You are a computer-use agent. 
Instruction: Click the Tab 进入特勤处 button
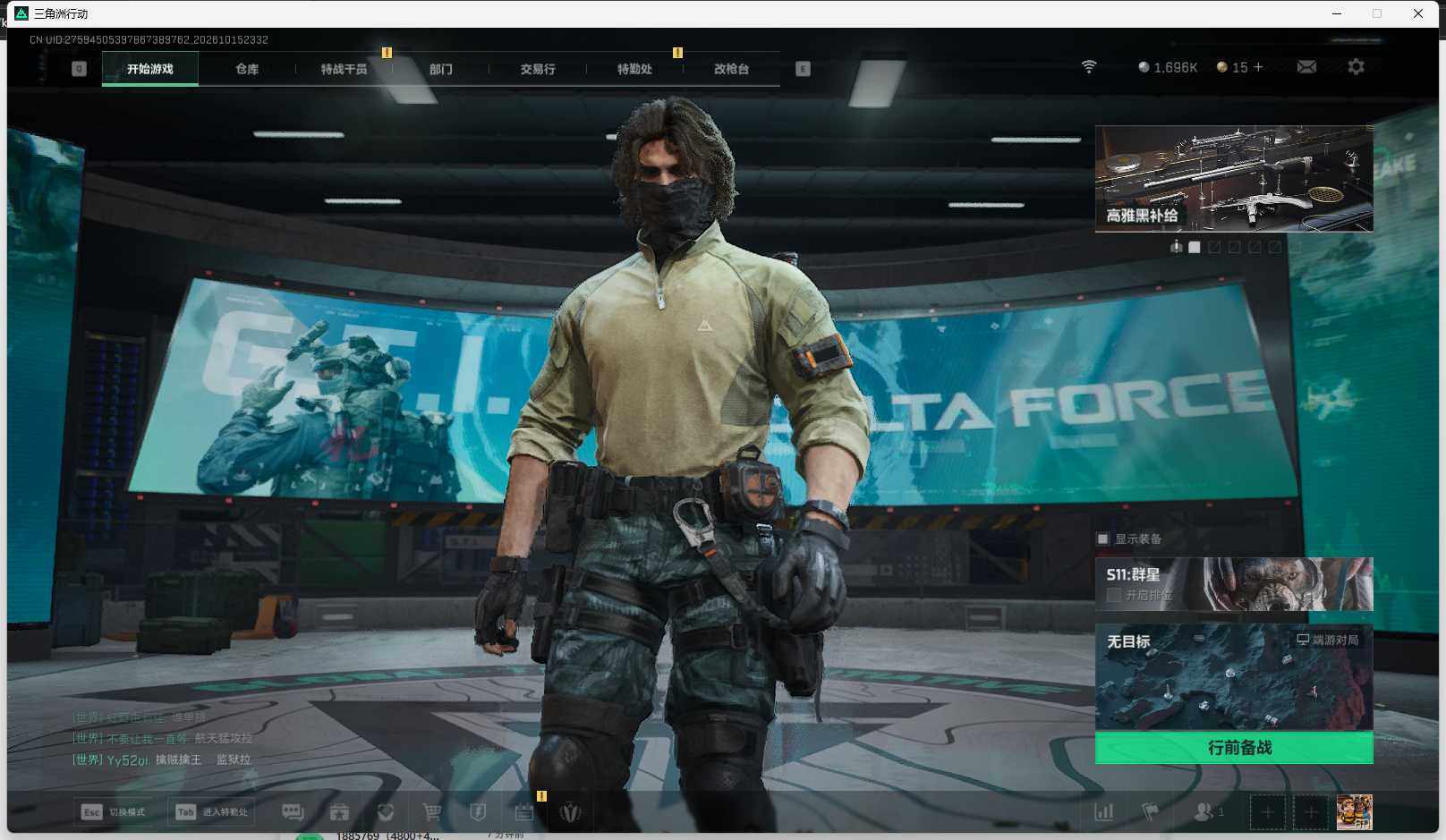[212, 812]
